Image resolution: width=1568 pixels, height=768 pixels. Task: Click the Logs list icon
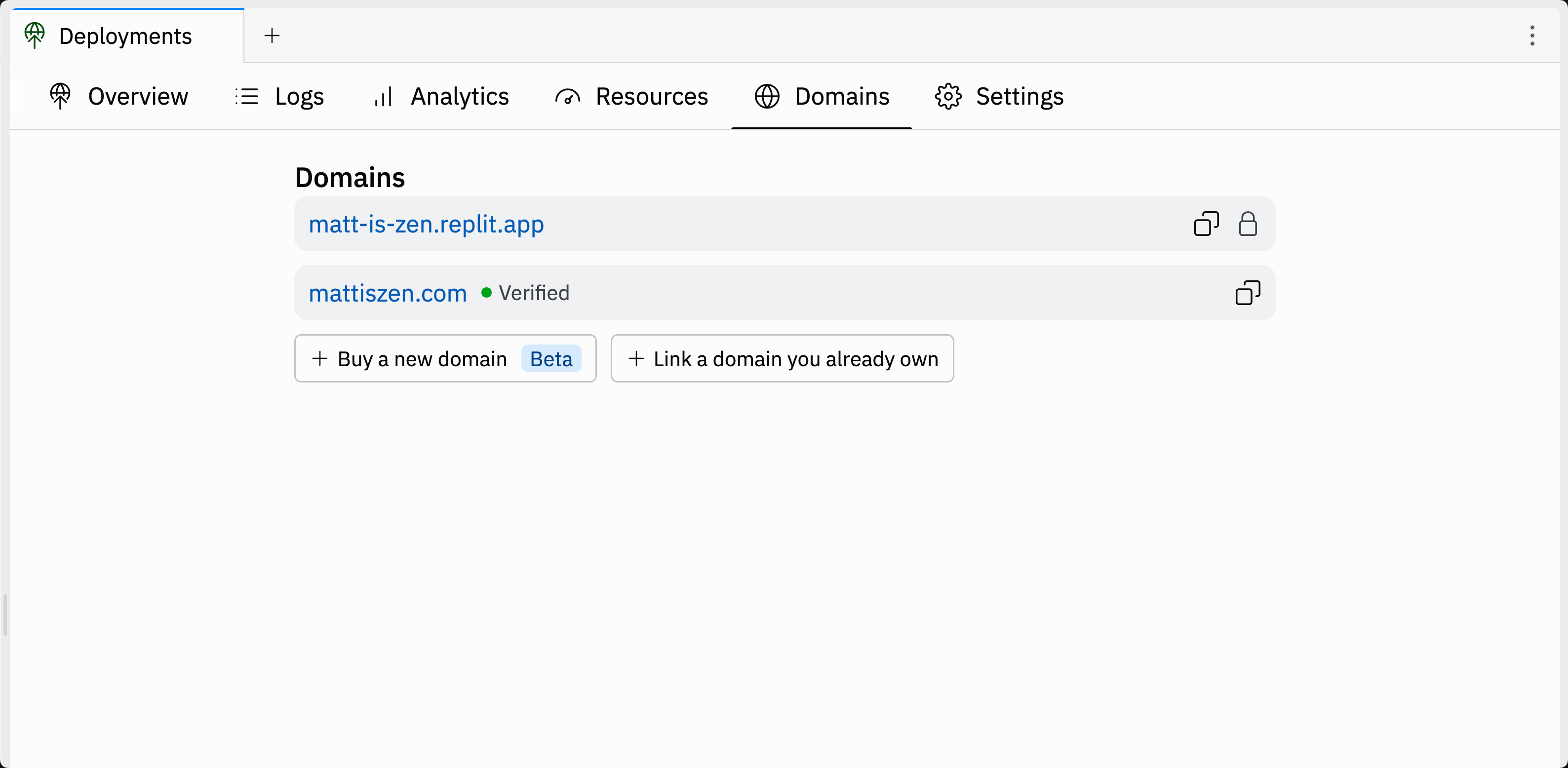point(247,97)
